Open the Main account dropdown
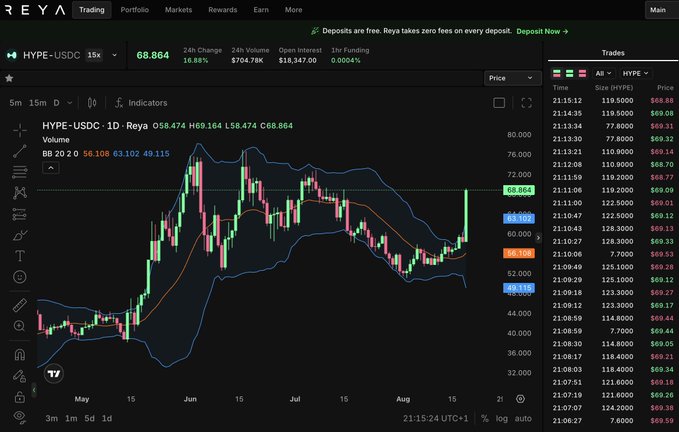This screenshot has height=432, width=679. [662, 10]
